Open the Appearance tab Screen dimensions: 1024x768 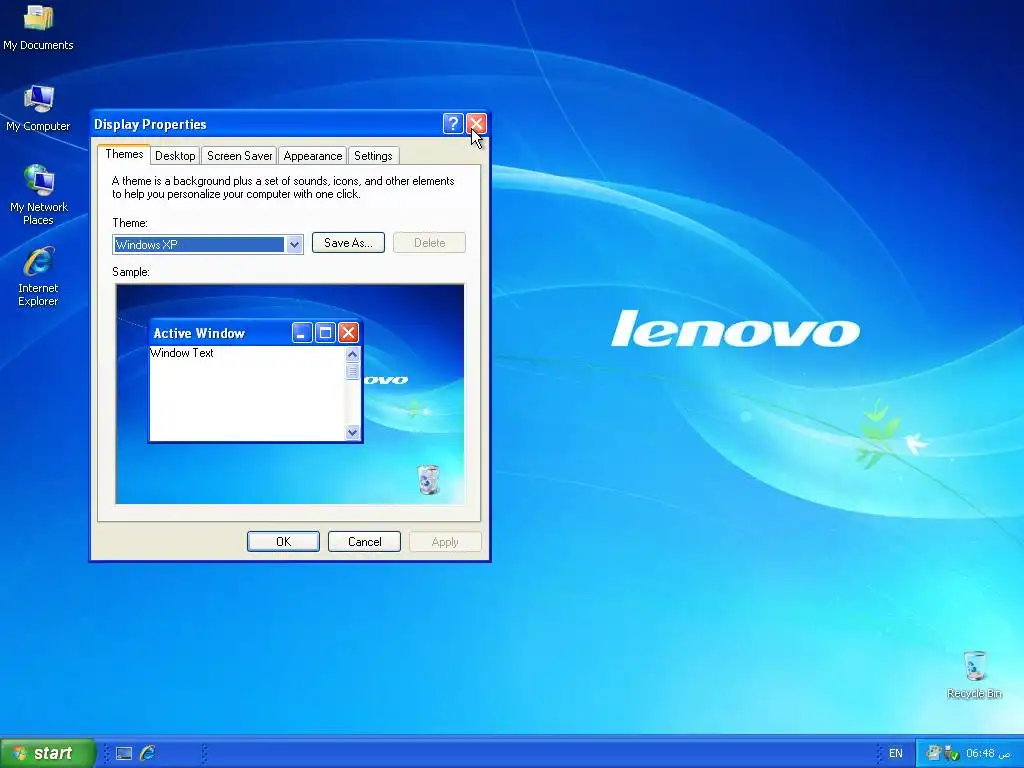[x=312, y=156]
